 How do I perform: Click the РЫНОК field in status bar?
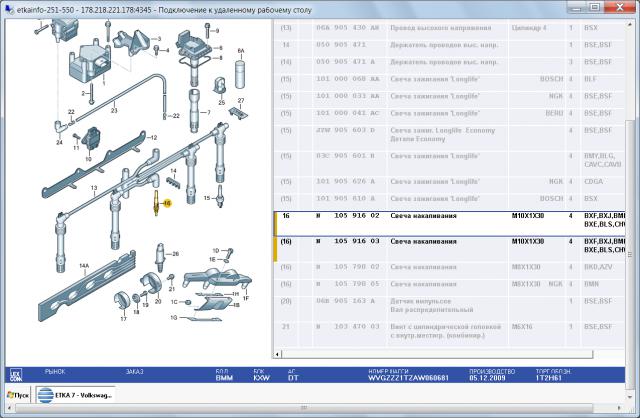[55, 371]
